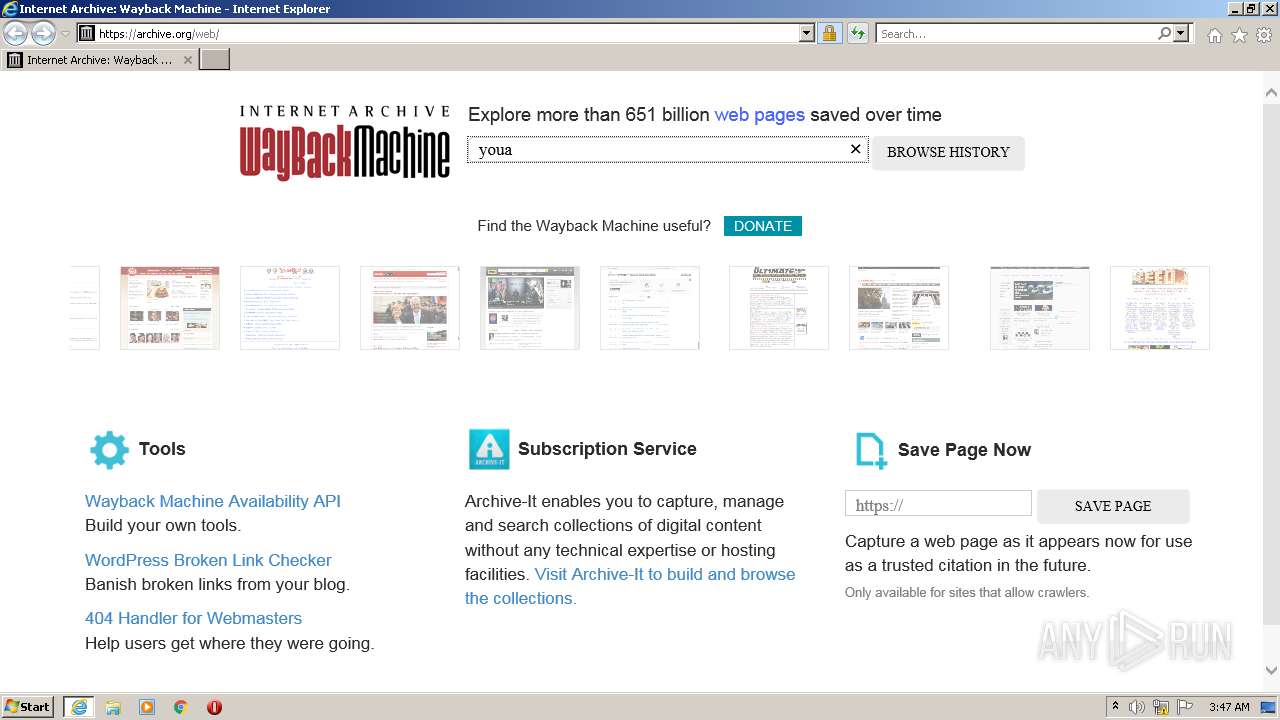
Task: Open the second archived site thumbnail
Action: click(x=170, y=308)
